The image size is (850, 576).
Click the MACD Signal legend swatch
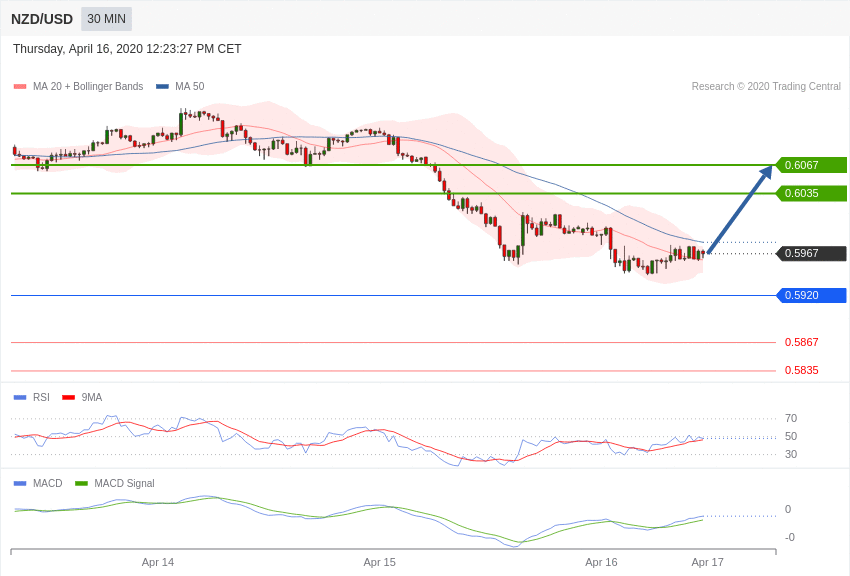coord(81,483)
